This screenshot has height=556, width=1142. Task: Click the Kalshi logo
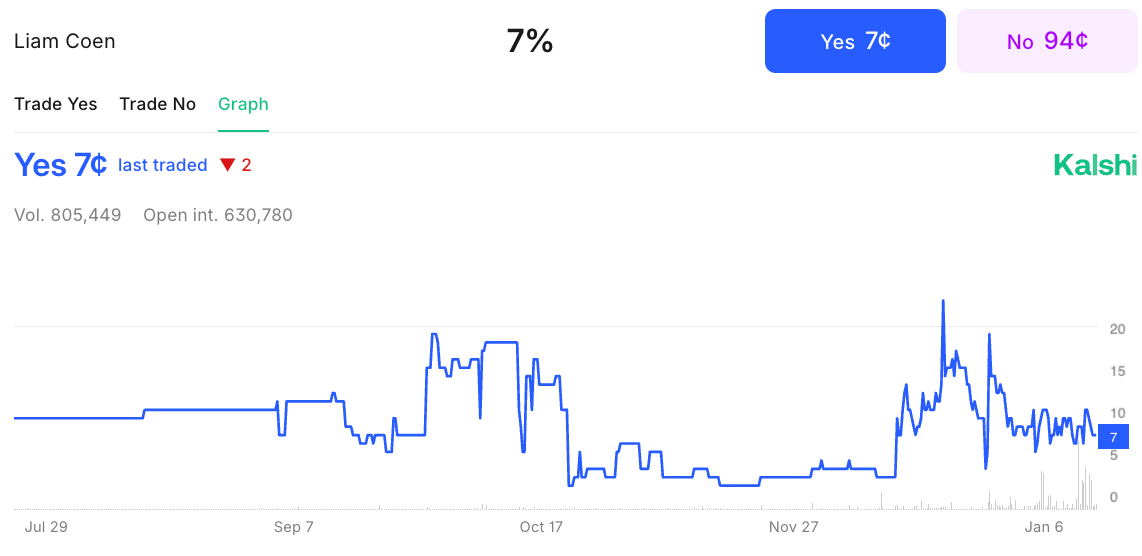point(1095,165)
